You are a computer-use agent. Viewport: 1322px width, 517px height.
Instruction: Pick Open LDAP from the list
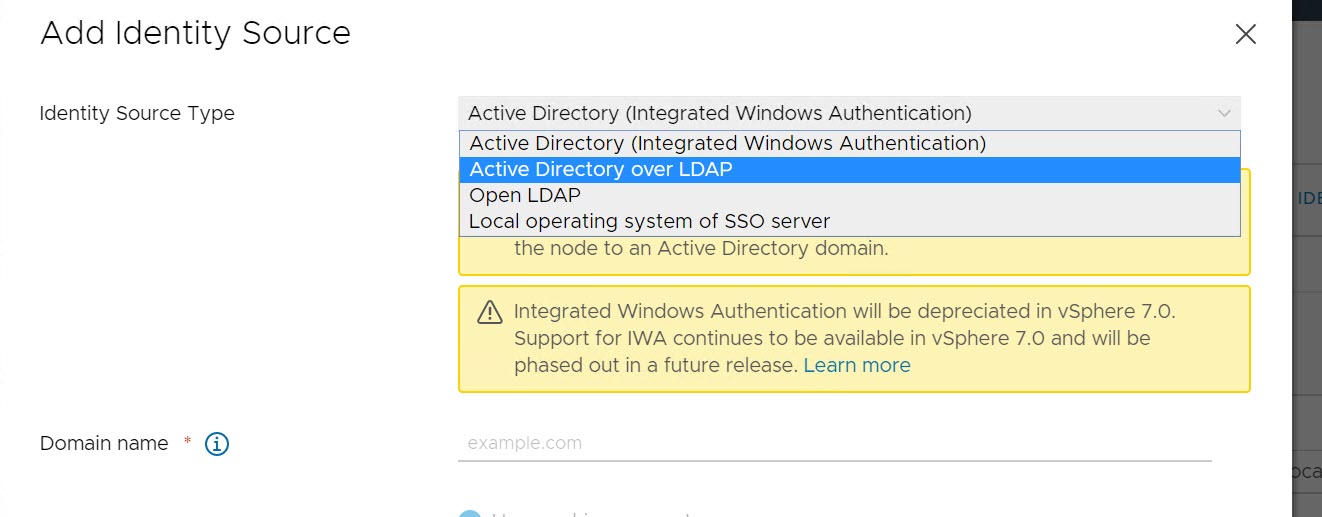(x=525, y=195)
